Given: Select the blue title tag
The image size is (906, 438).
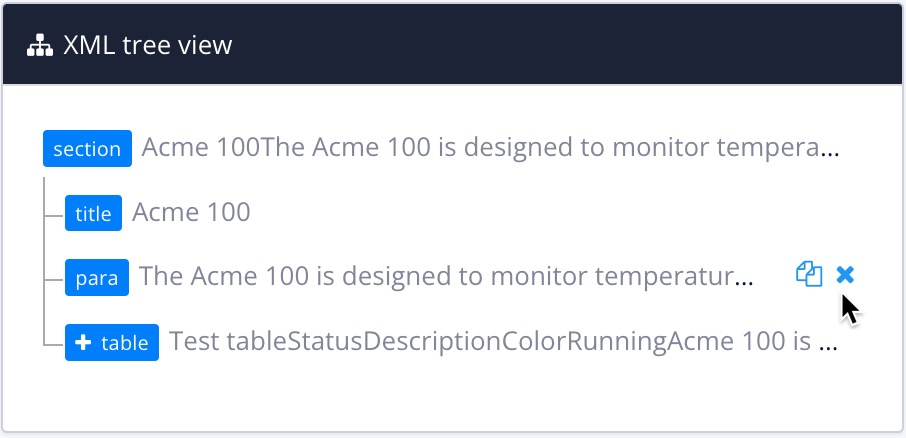Looking at the screenshot, I should coord(93,213).
